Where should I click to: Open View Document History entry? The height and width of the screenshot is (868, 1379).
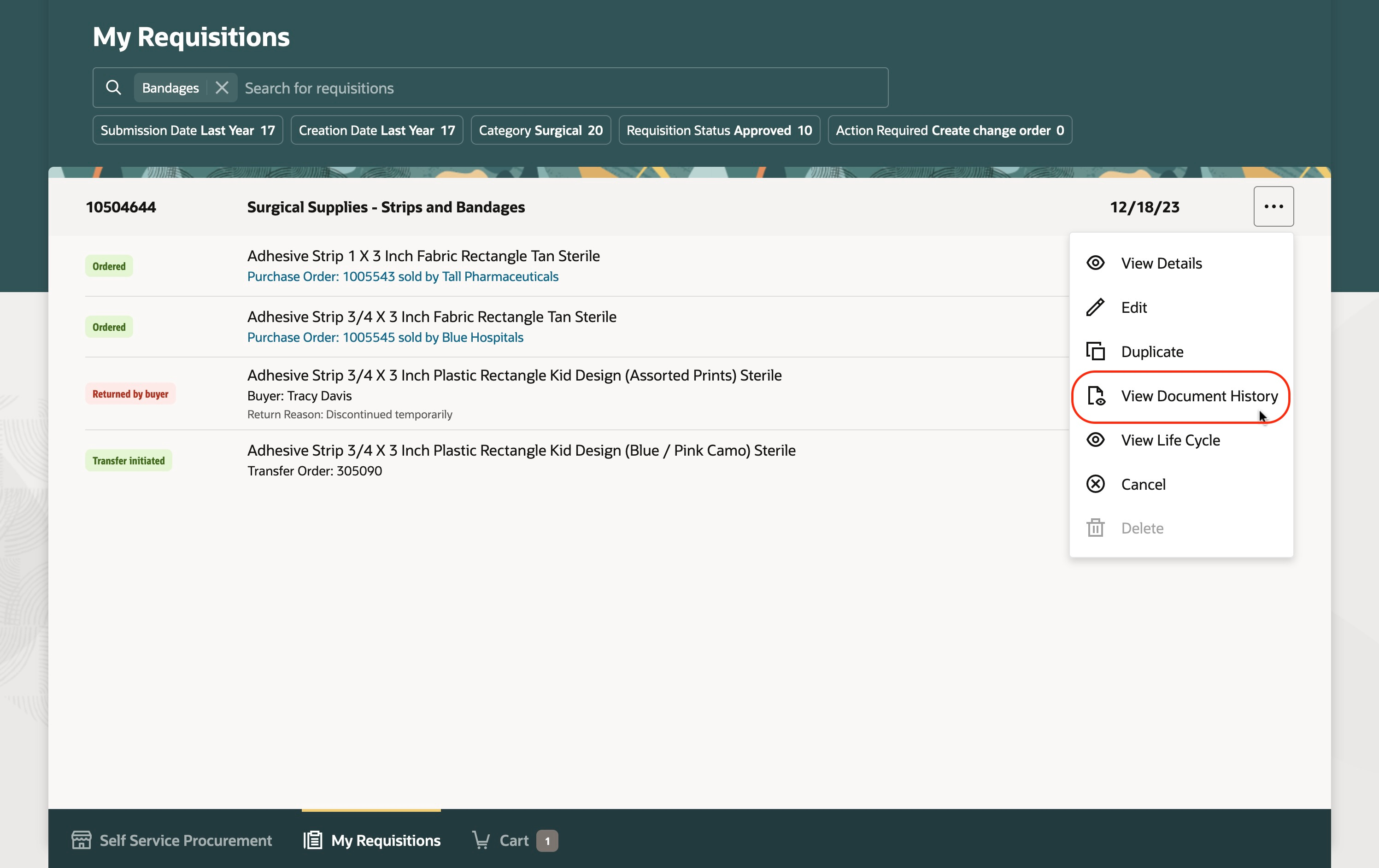point(1198,396)
